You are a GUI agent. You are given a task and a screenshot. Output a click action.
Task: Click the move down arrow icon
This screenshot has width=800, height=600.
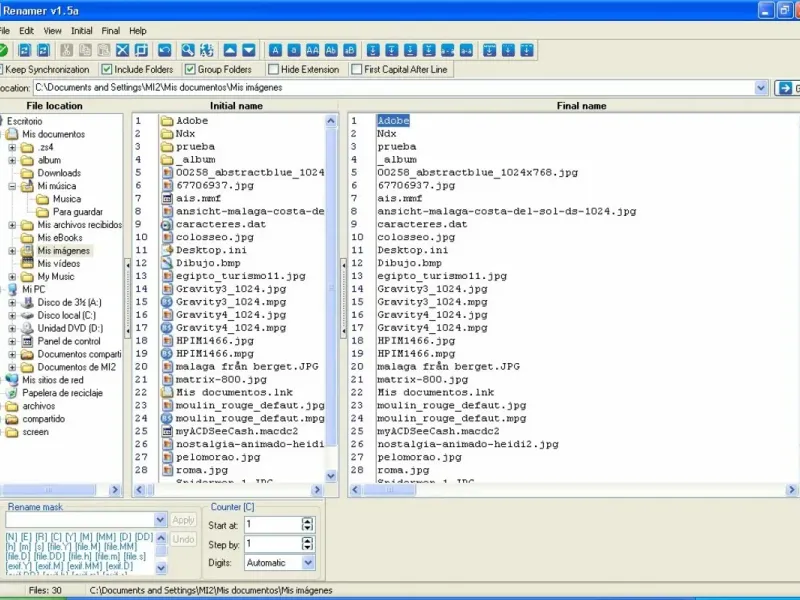tap(249, 50)
